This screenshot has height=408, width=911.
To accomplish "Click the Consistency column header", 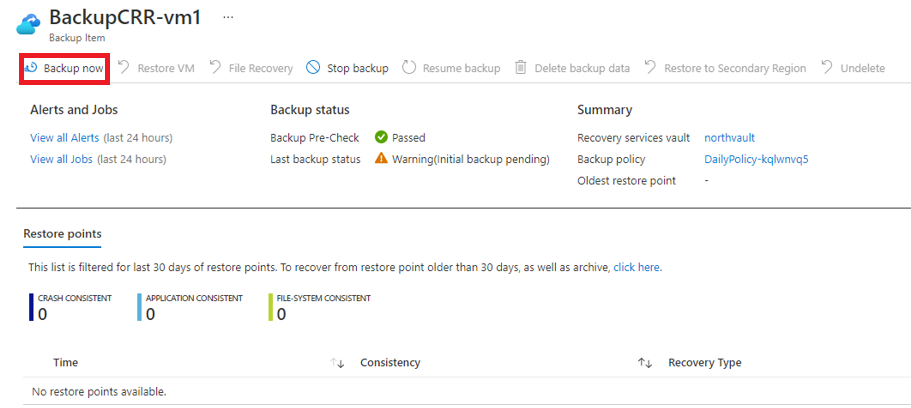I will tap(390, 363).
